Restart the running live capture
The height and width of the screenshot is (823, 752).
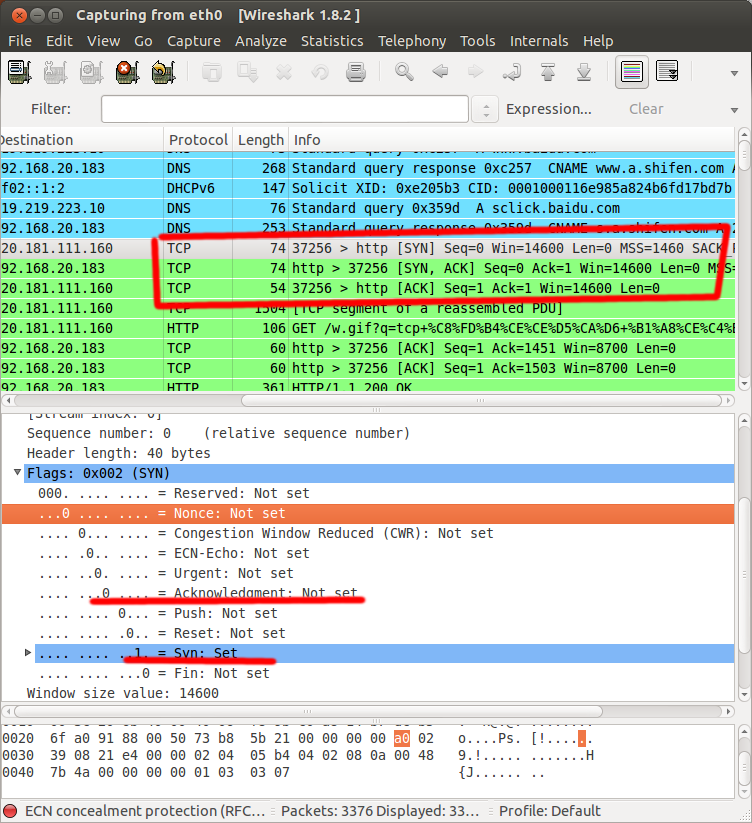[163, 72]
